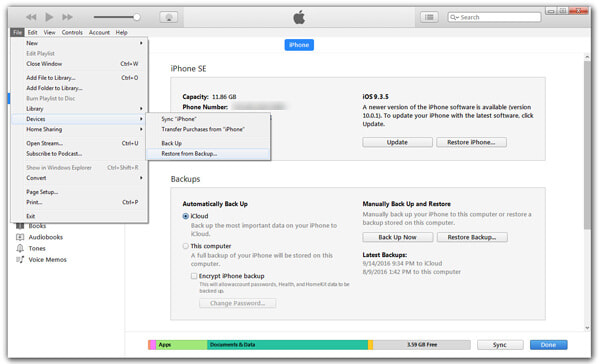600x364 pixels.
Task: Open the File menu
Action: tap(18, 33)
